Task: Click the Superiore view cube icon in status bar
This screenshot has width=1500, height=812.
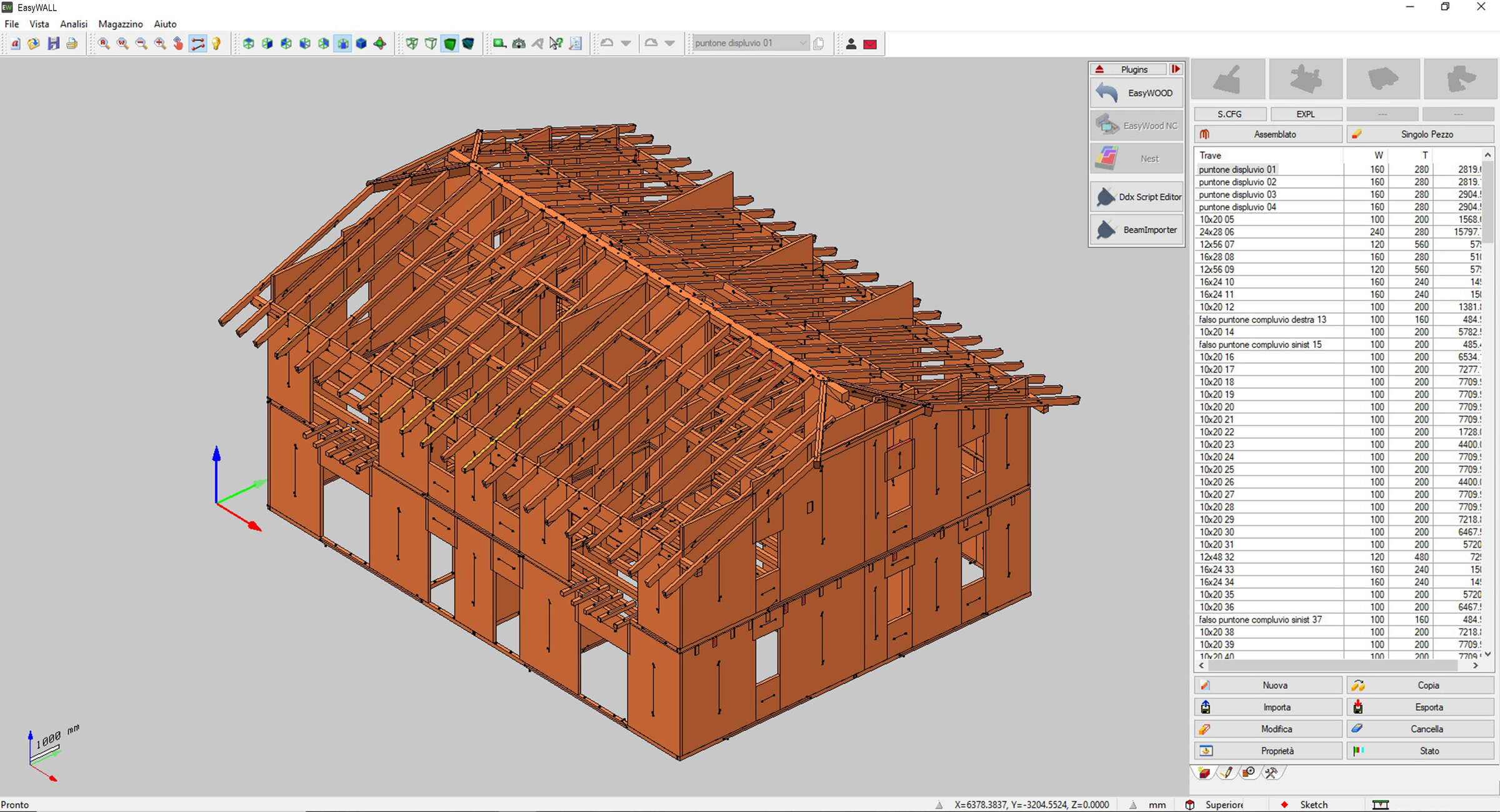Action: point(1190,805)
